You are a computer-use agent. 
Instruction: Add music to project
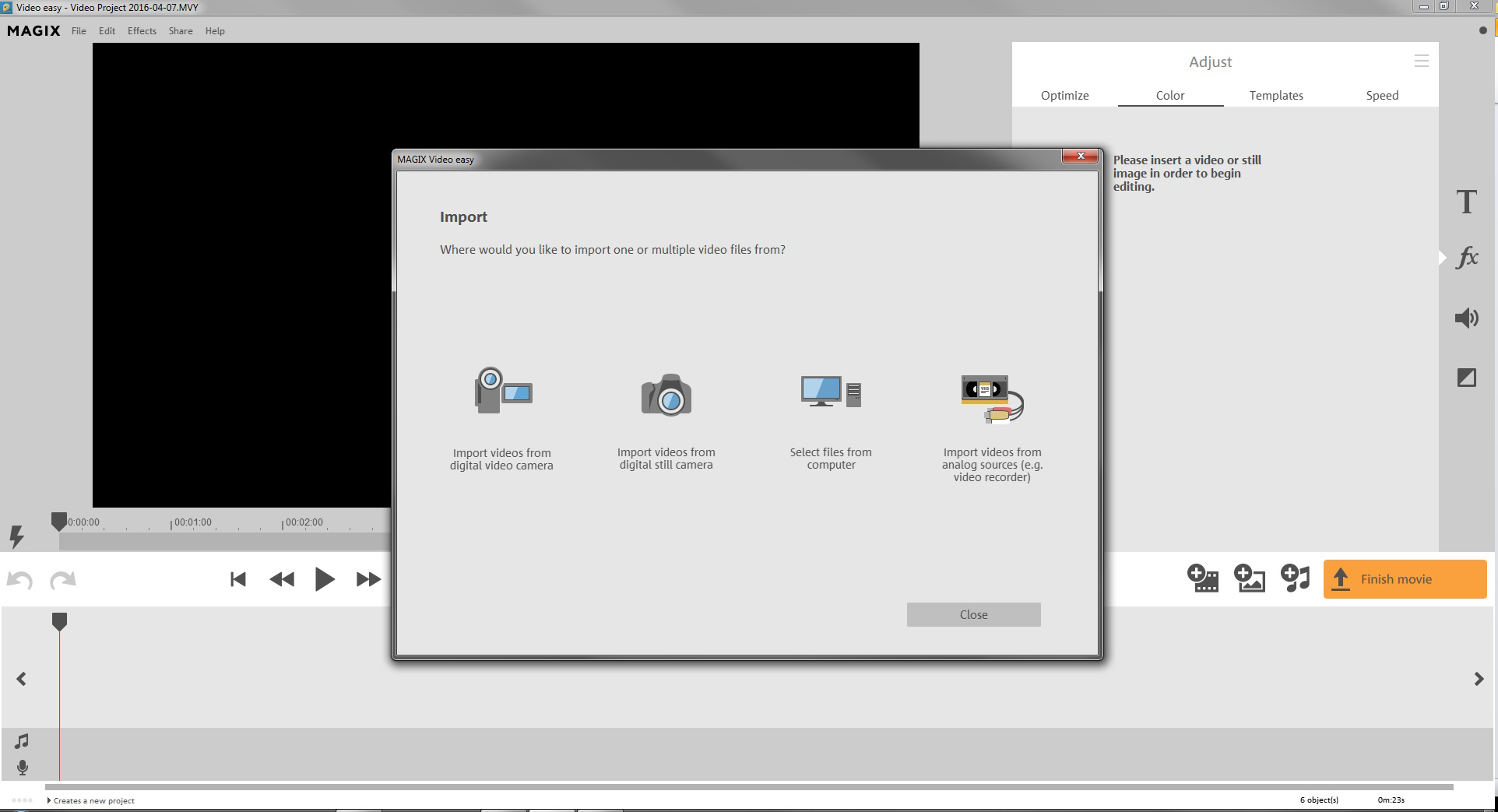coord(1296,578)
